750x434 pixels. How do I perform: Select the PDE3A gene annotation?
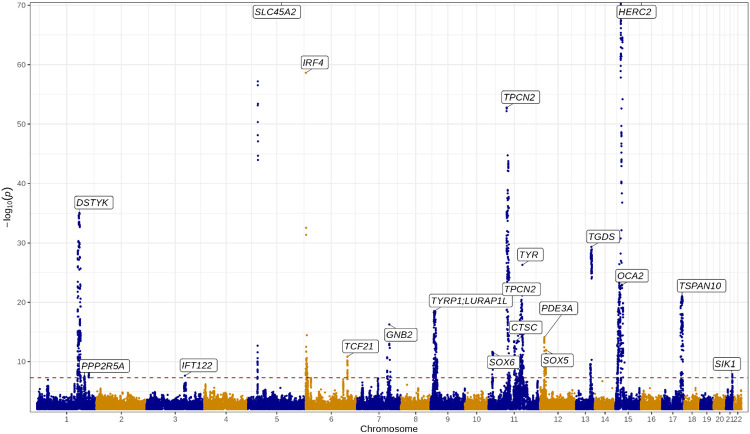[x=557, y=308]
